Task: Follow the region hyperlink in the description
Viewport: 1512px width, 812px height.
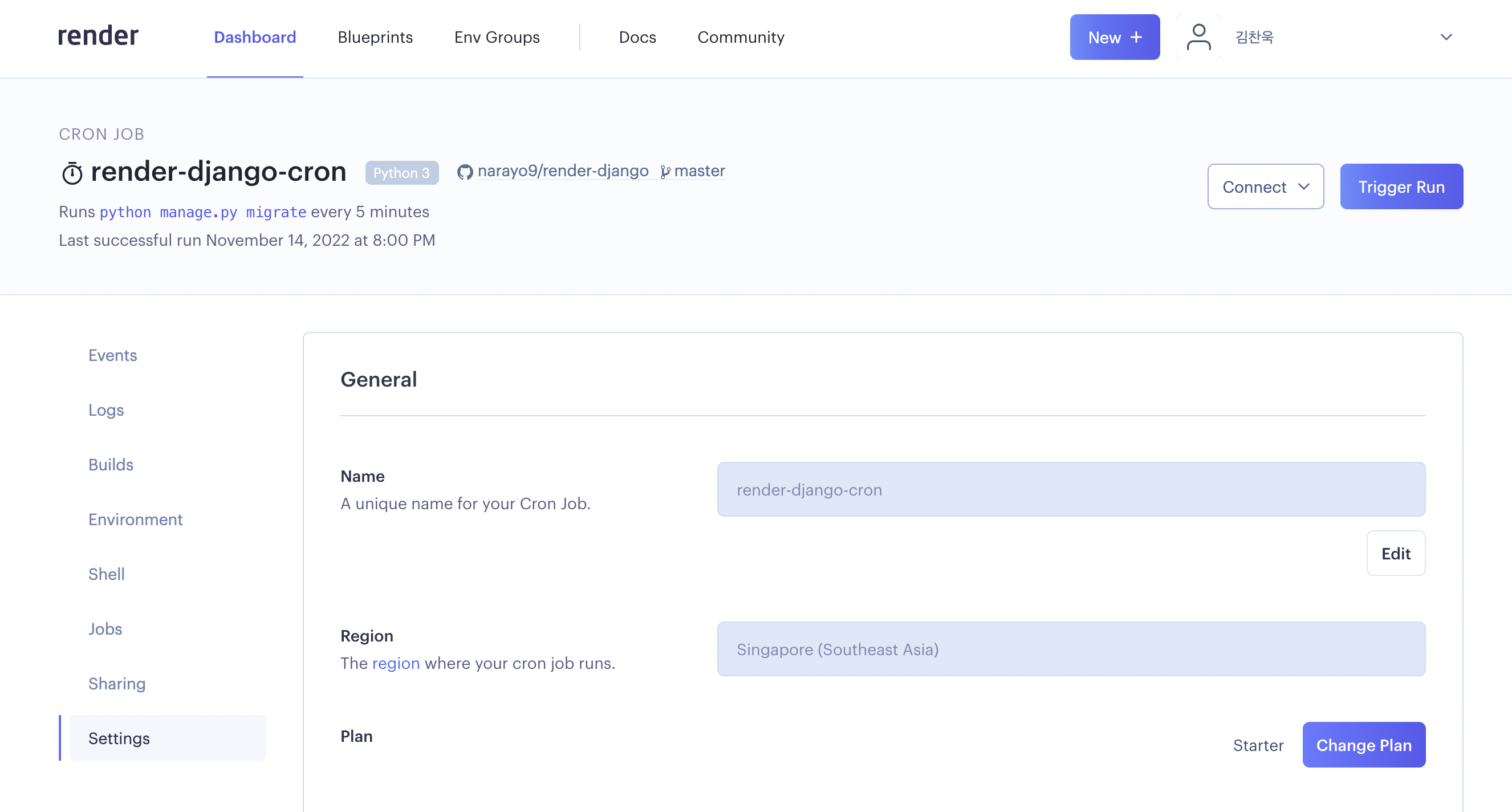Action: (396, 663)
